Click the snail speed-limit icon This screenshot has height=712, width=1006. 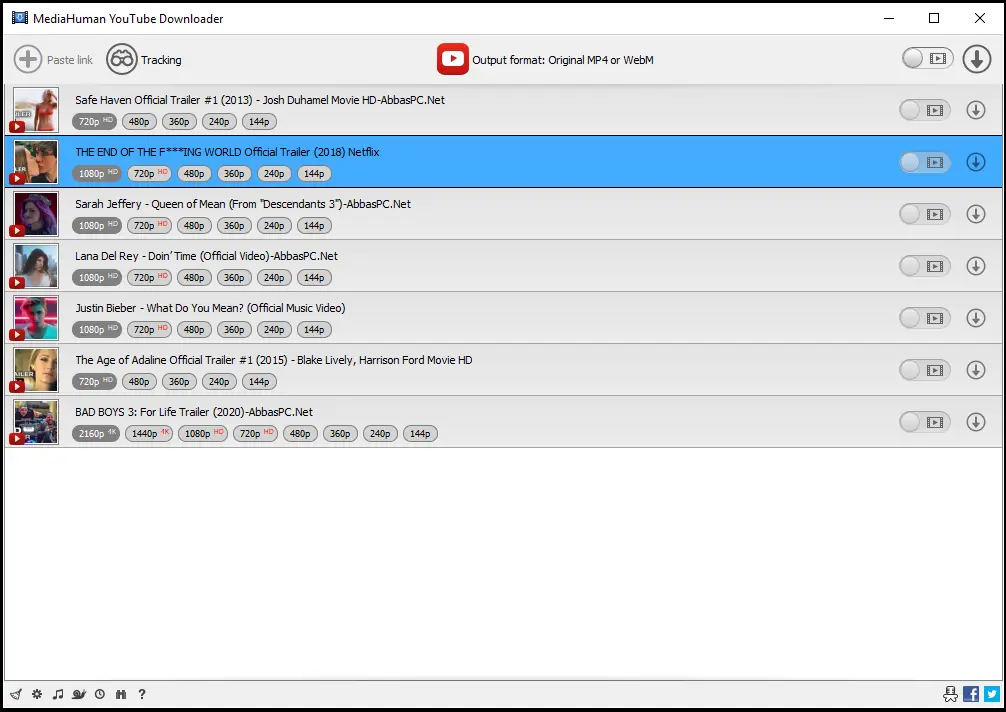79,694
